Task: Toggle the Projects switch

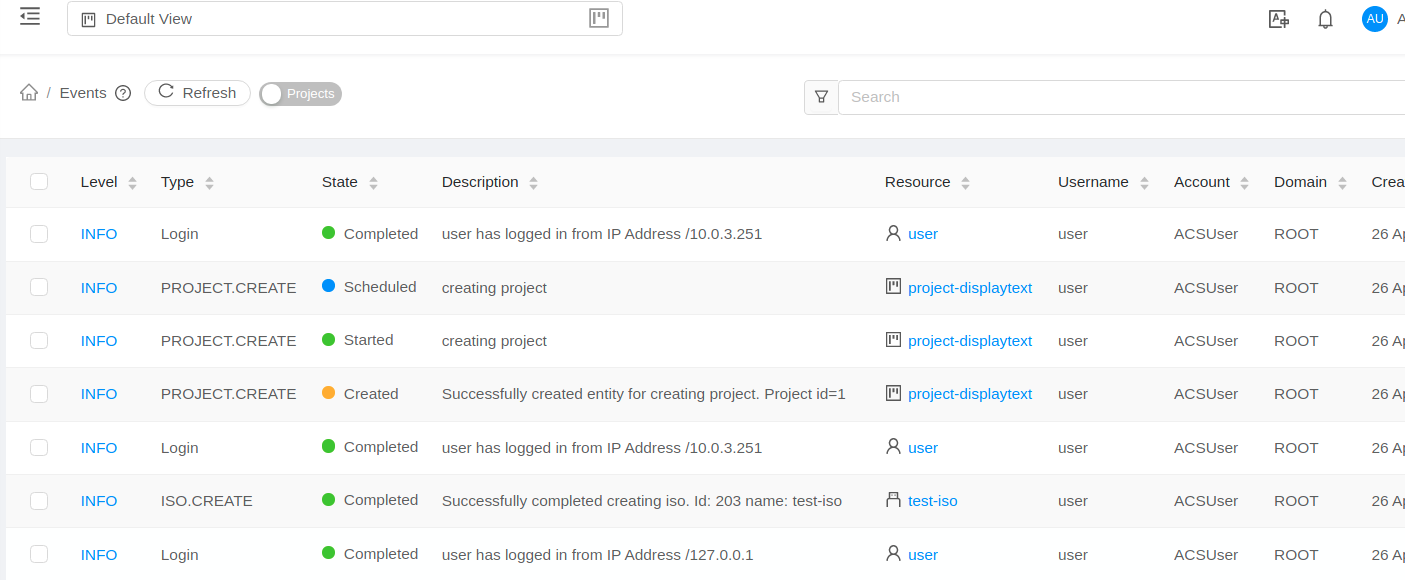Action: [x=300, y=94]
